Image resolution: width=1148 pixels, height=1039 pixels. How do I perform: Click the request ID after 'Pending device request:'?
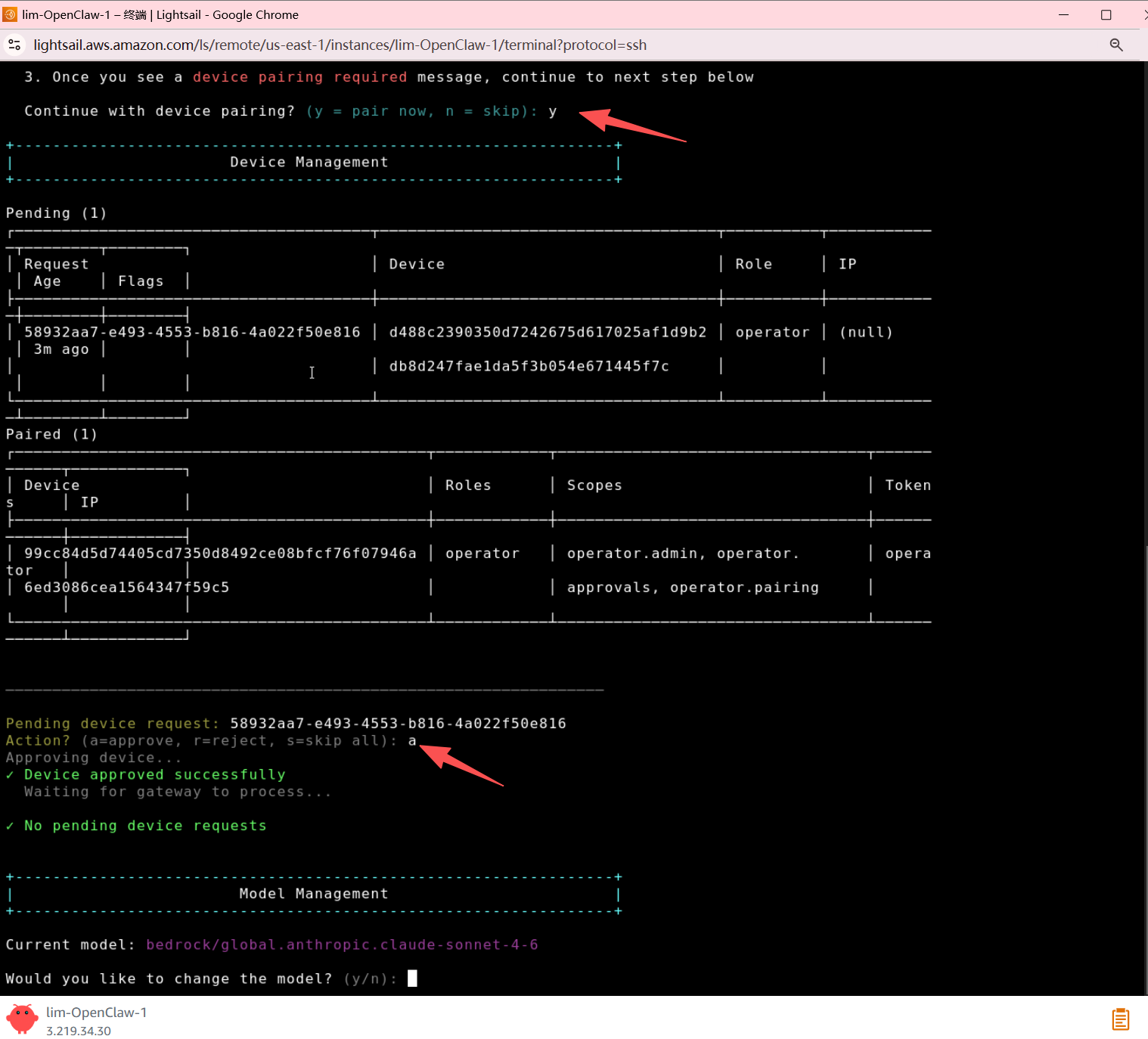(x=398, y=724)
